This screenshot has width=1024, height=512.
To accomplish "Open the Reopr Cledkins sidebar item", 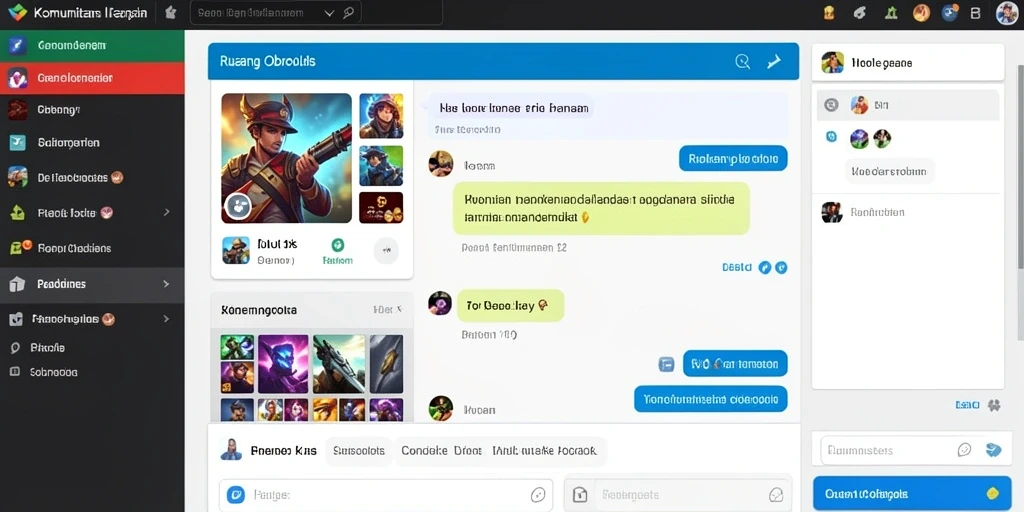I will [92, 248].
